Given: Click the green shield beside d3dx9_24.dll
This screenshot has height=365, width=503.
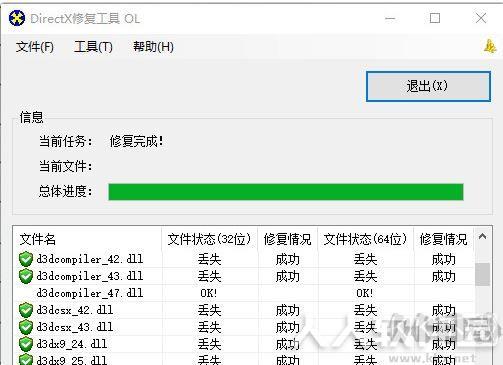Looking at the screenshot, I should pyautogui.click(x=26, y=344).
